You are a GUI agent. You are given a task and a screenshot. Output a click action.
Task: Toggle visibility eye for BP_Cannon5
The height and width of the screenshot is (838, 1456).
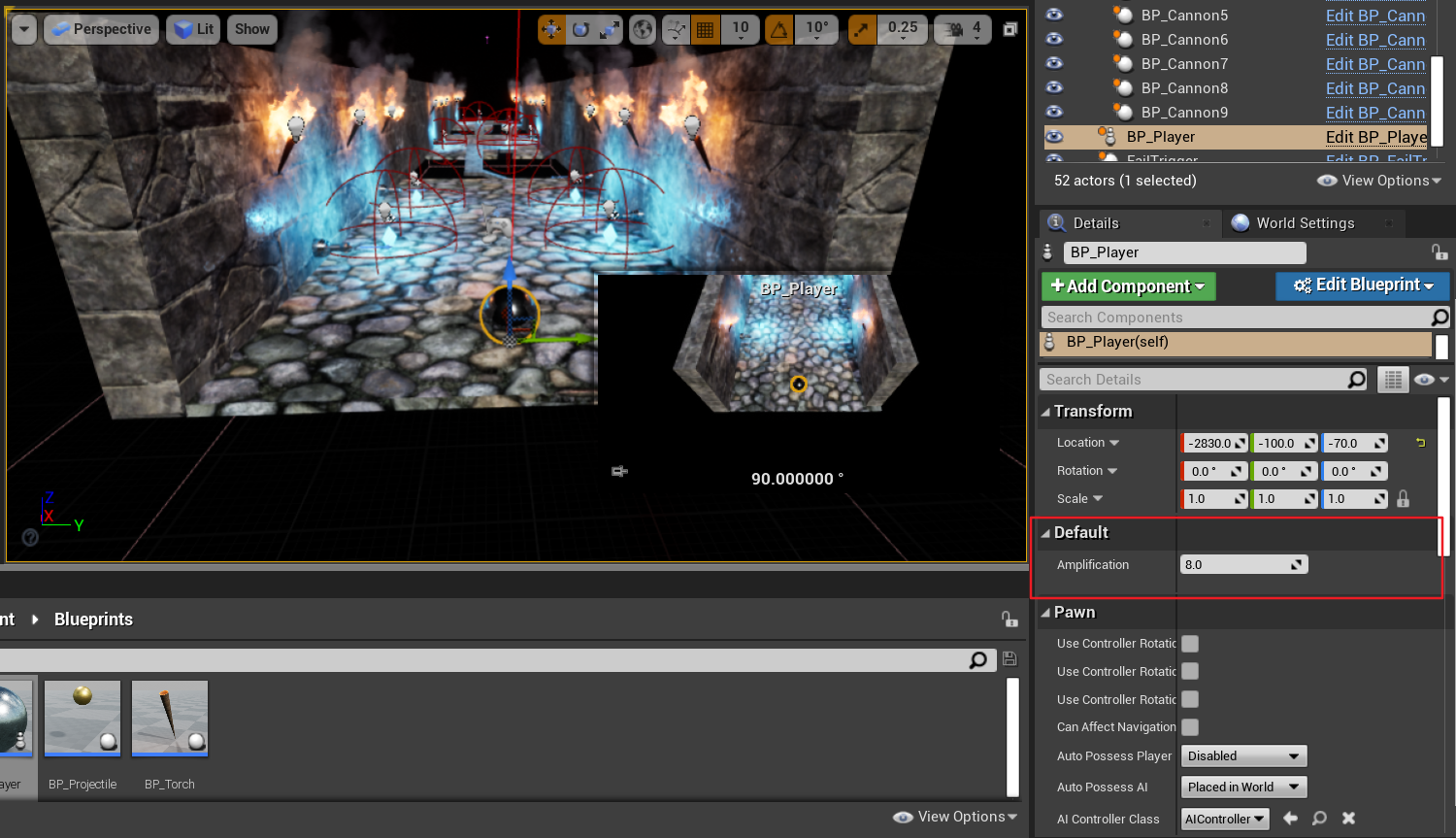coord(1054,15)
